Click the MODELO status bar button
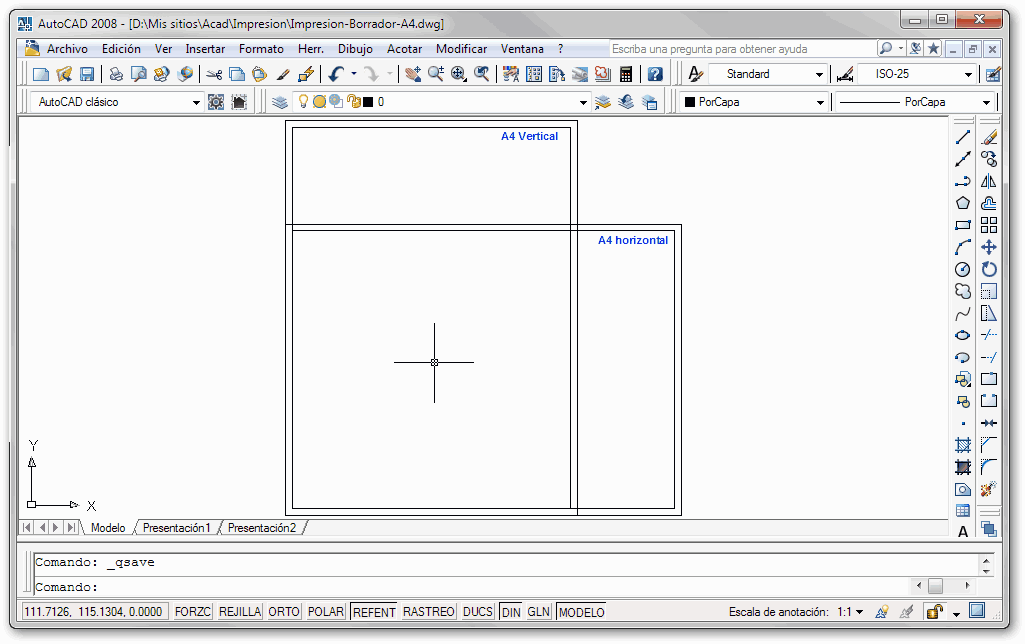Image resolution: width=1025 pixels, height=644 pixels. pyautogui.click(x=581, y=612)
